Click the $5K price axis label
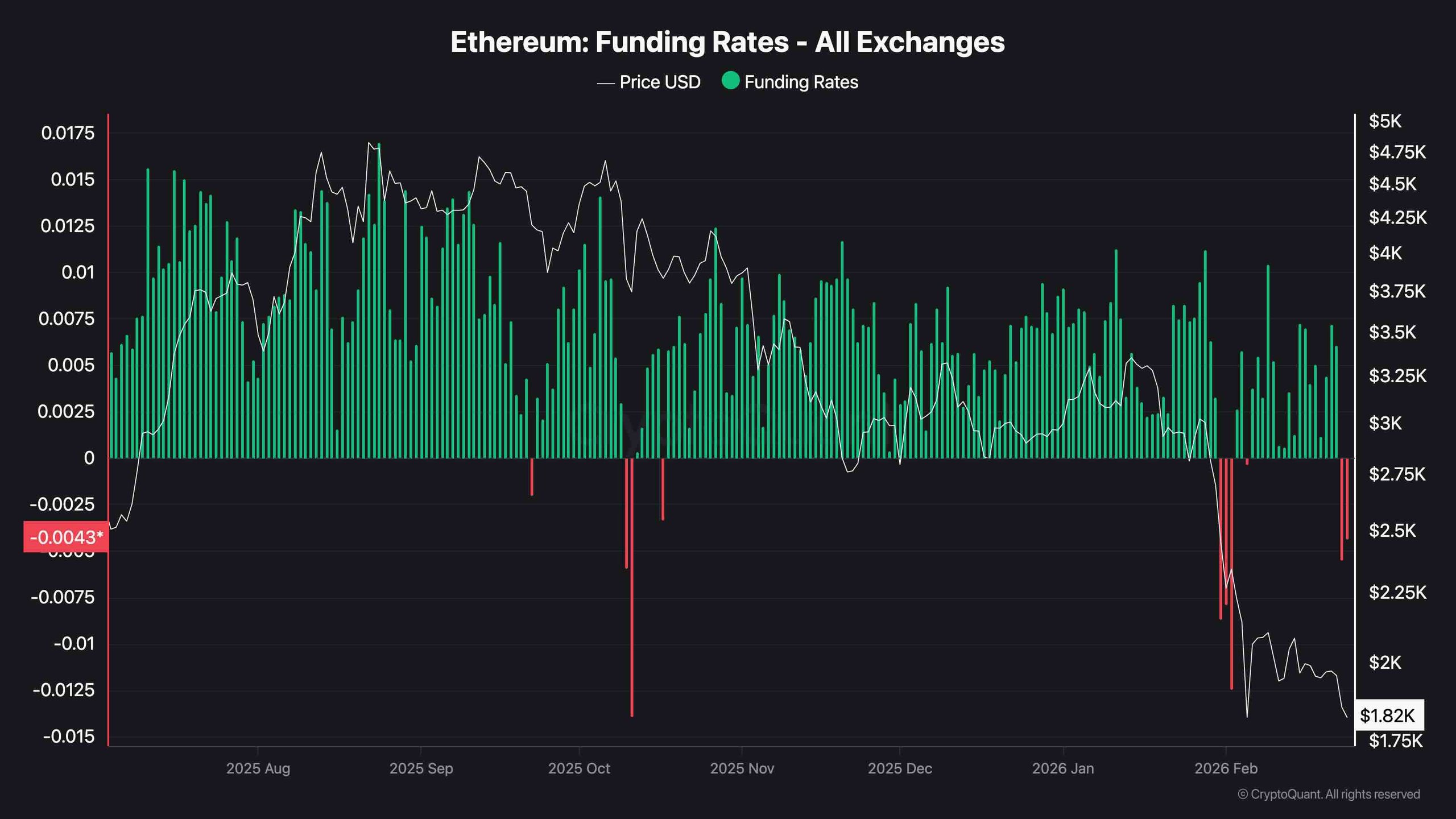 coord(1385,121)
